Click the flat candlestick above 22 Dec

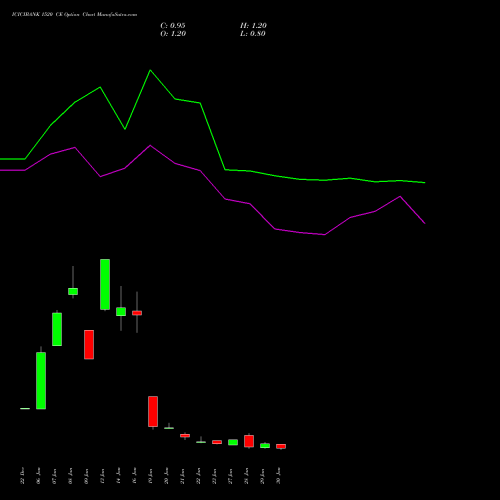pos(25,408)
